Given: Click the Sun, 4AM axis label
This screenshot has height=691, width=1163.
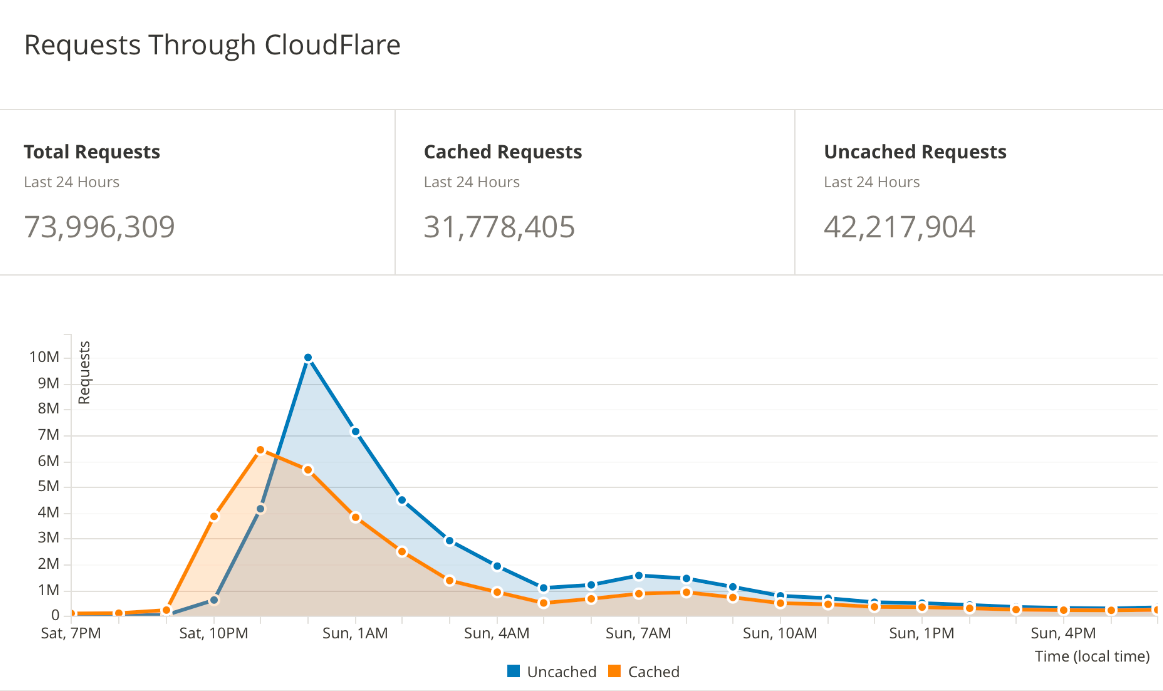Looking at the screenshot, I should 497,634.
